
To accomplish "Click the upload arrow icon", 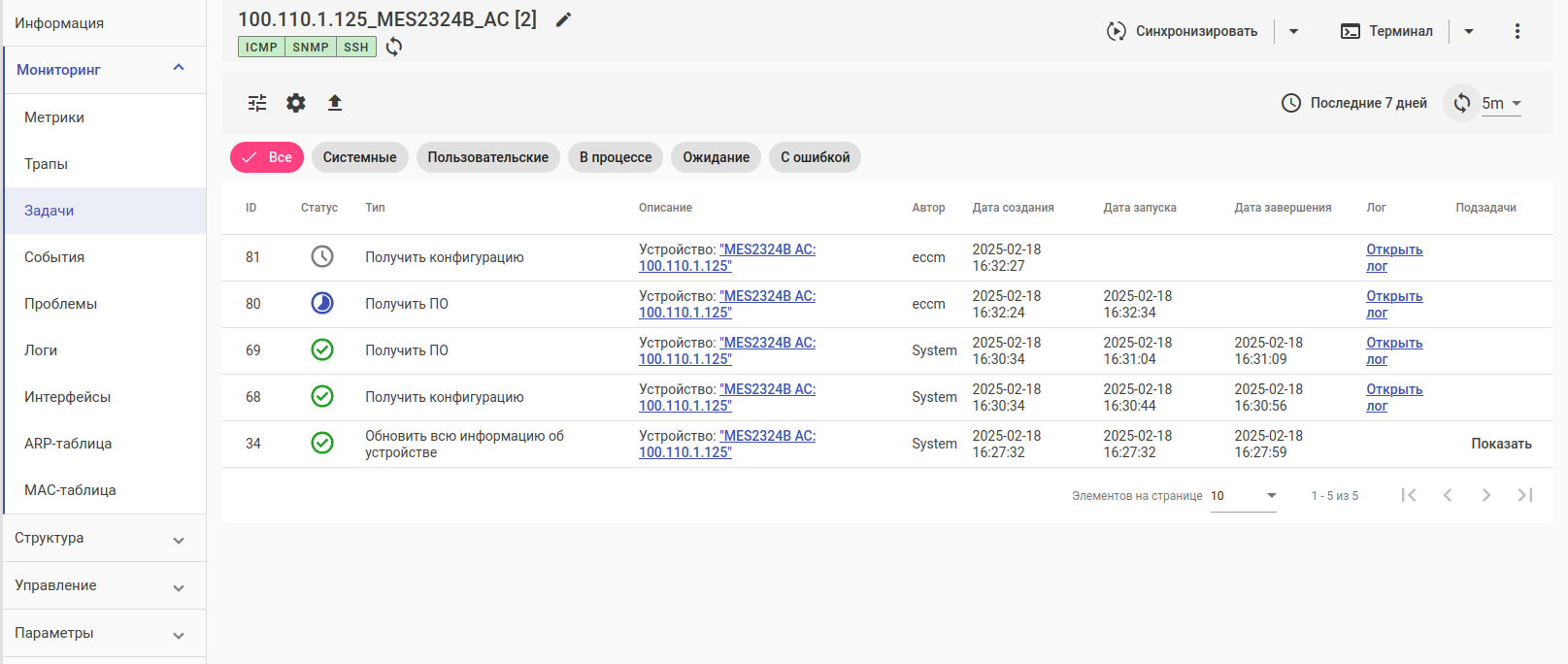I will click(x=335, y=103).
